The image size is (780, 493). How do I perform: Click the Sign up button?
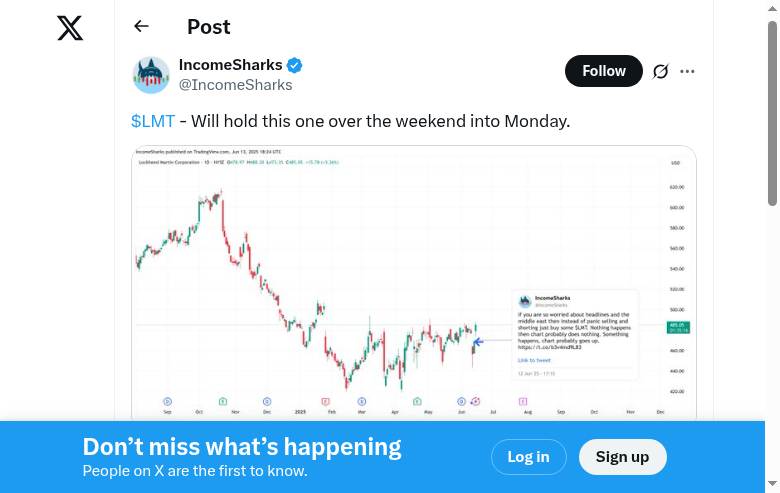[x=622, y=457]
